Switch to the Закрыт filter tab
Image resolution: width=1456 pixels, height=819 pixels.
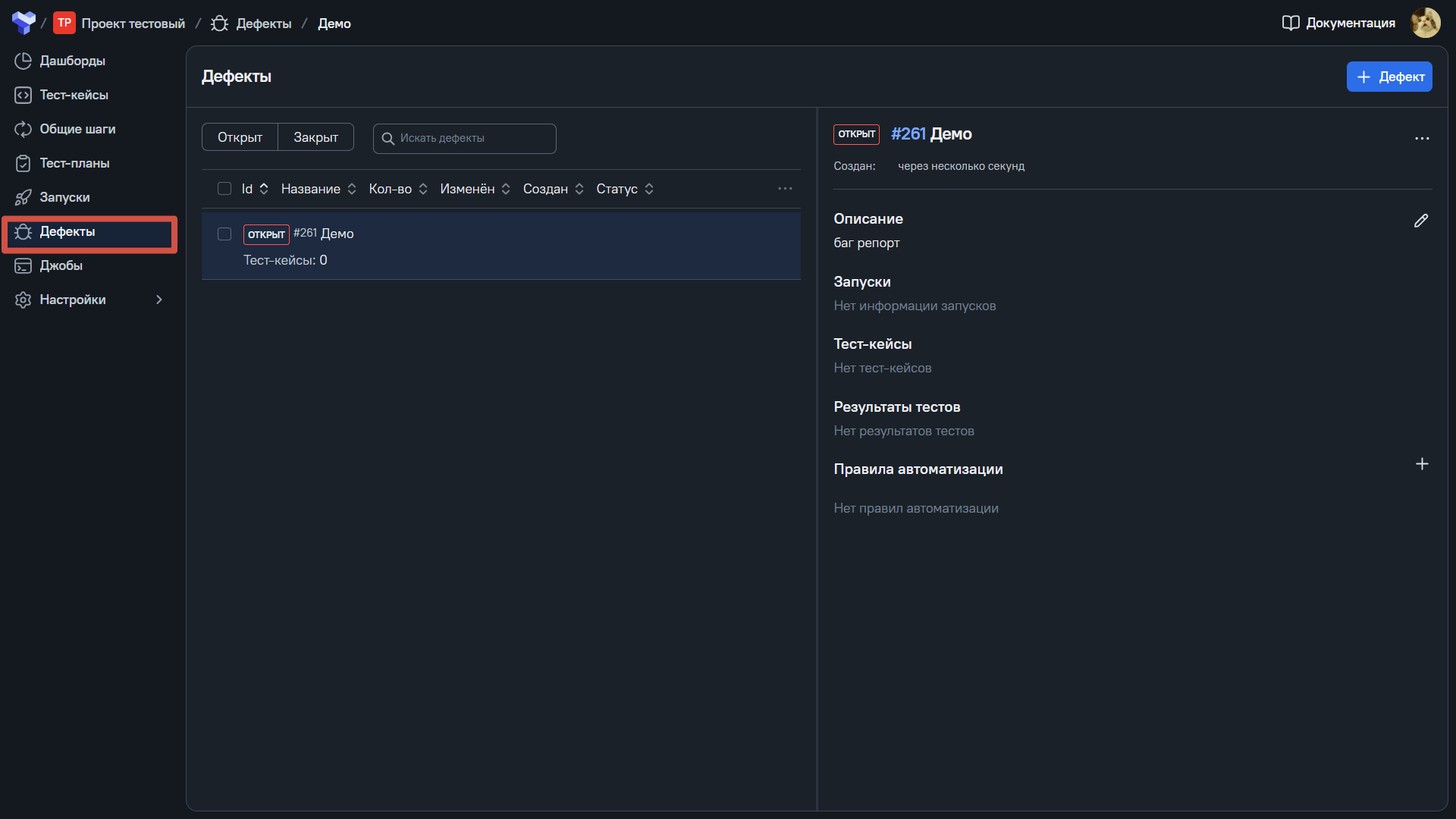pyautogui.click(x=315, y=137)
